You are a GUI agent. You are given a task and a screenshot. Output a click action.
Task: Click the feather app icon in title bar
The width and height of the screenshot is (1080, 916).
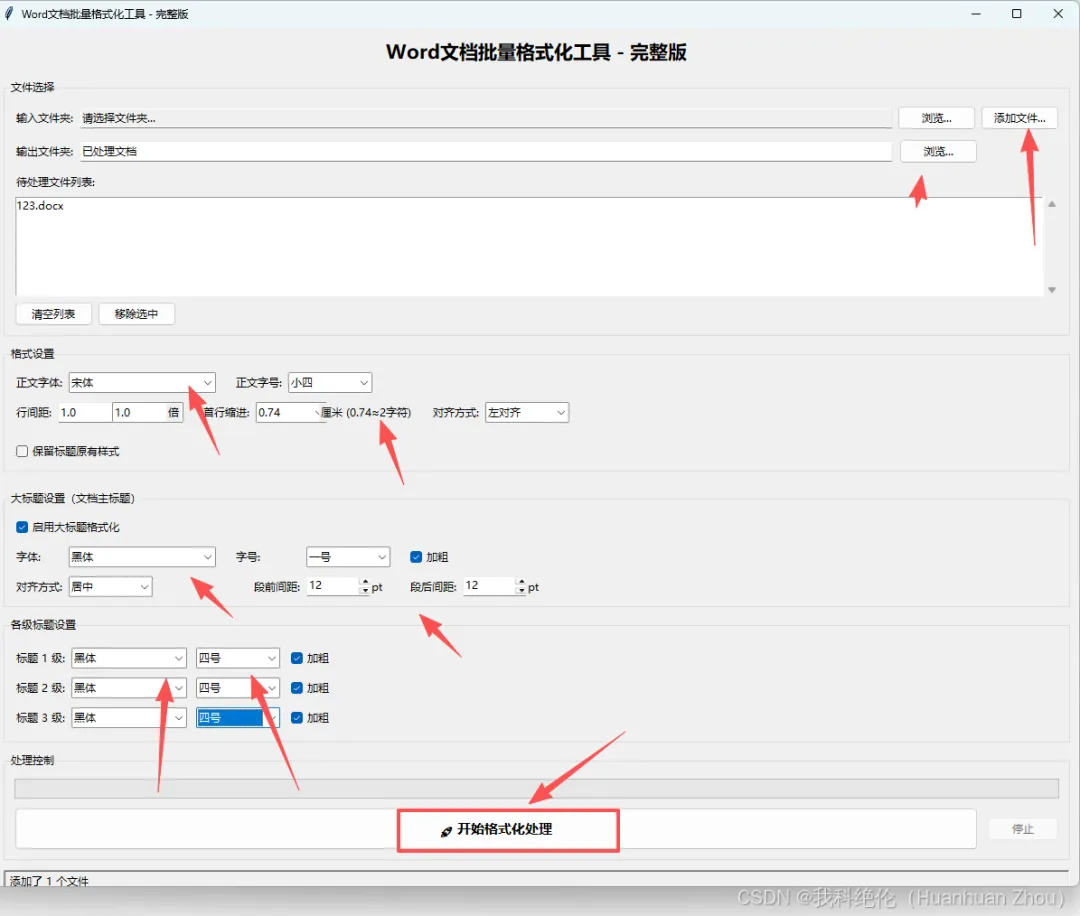9,13
